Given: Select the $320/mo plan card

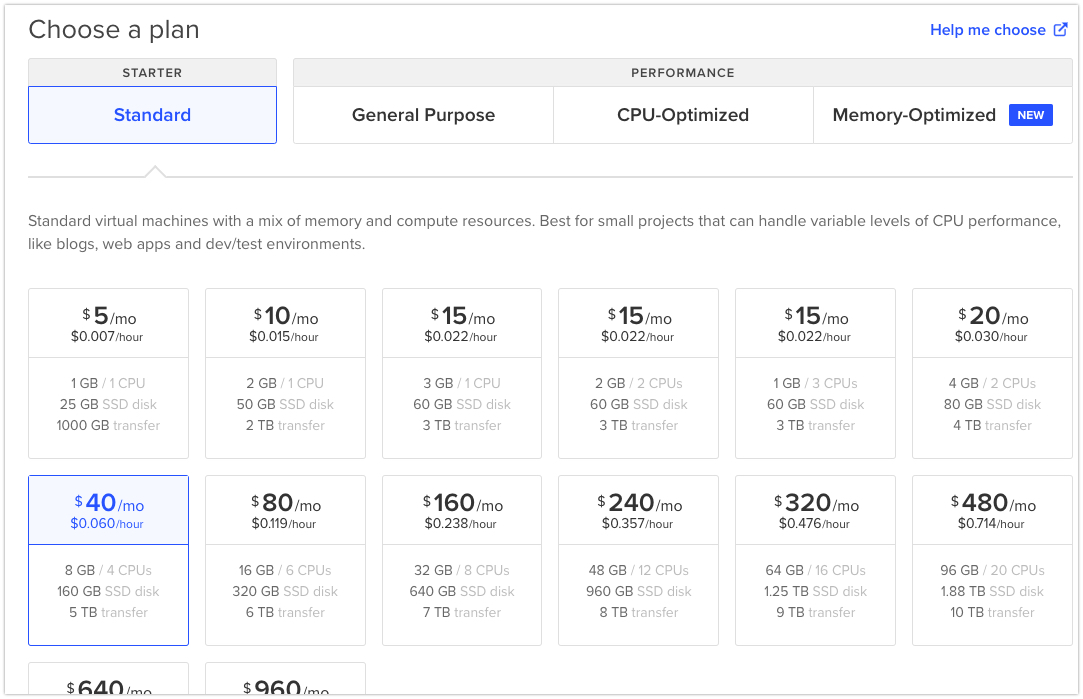Looking at the screenshot, I should [815, 560].
